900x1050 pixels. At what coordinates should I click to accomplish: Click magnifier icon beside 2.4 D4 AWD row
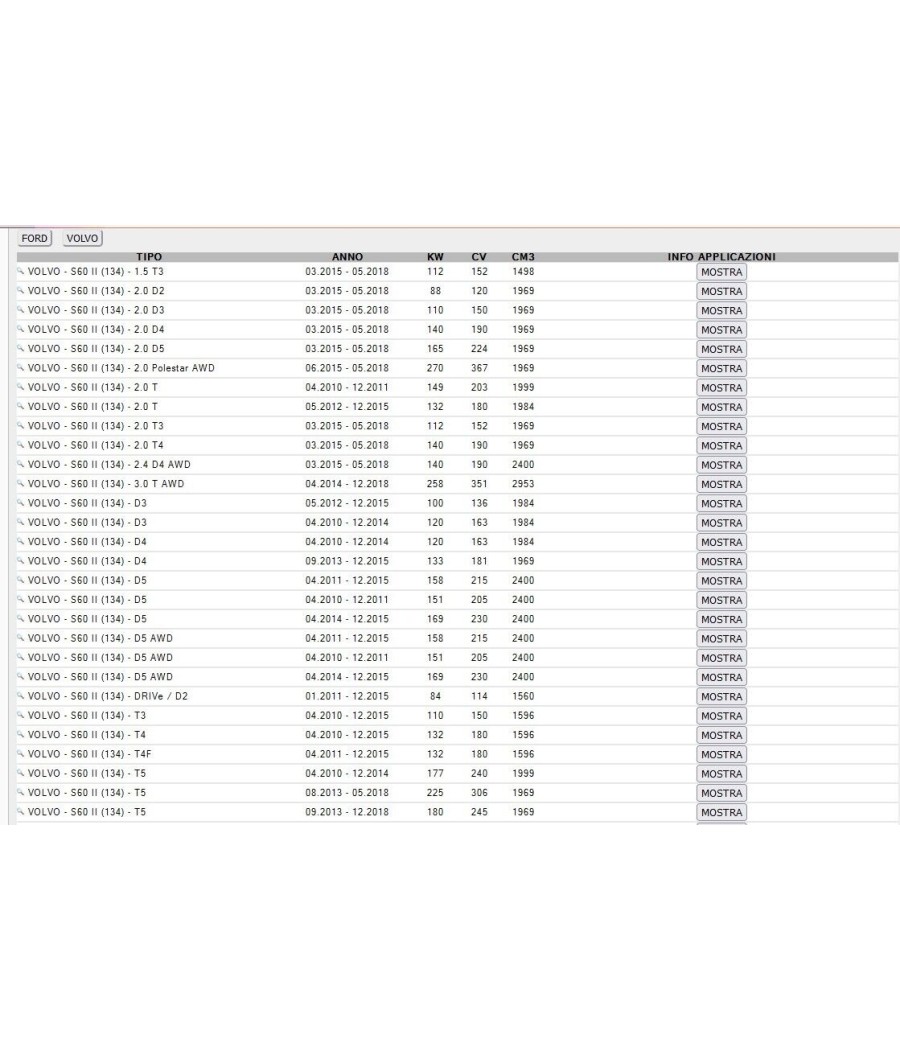21,464
